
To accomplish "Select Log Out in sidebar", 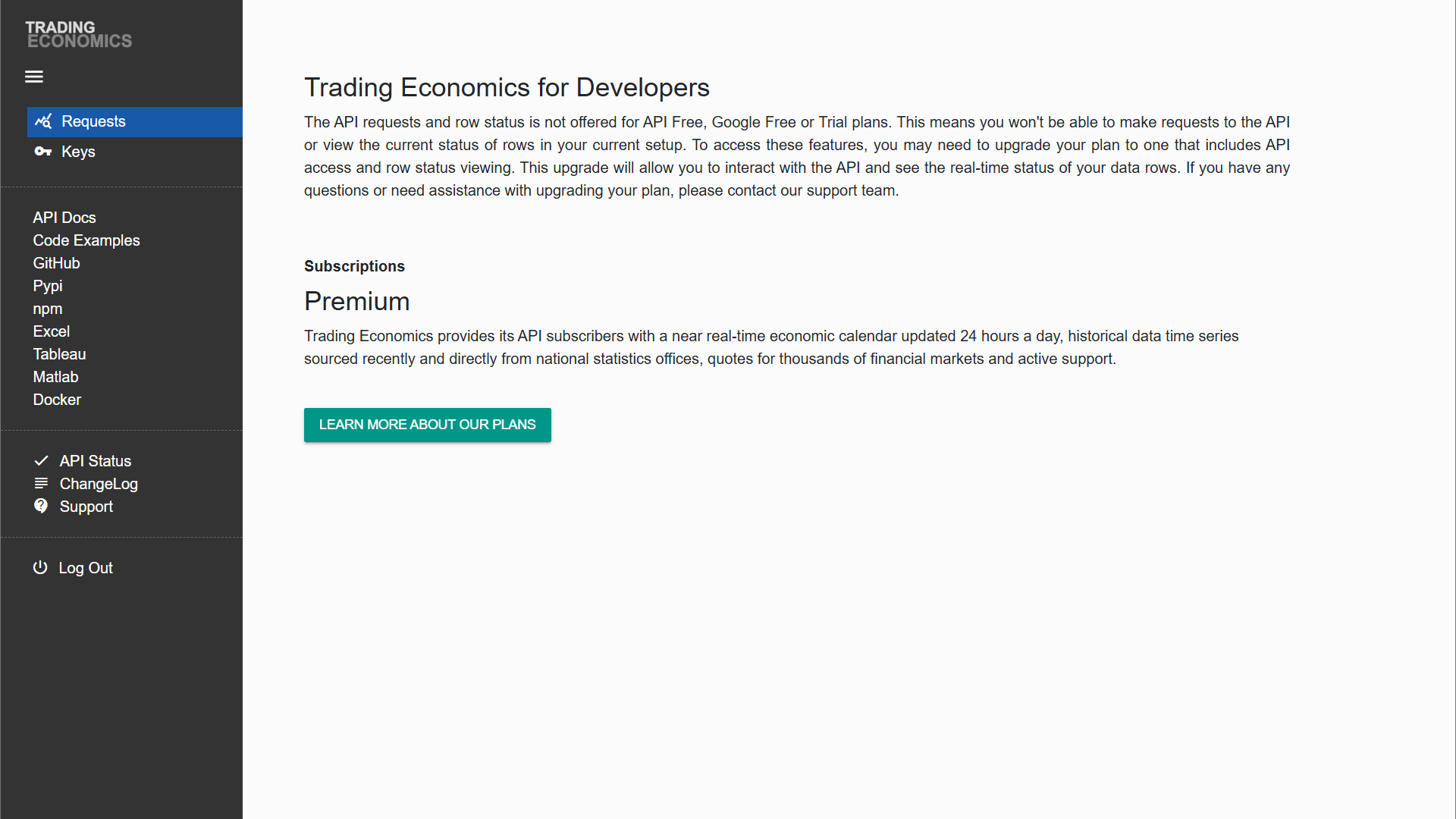I will (x=86, y=568).
